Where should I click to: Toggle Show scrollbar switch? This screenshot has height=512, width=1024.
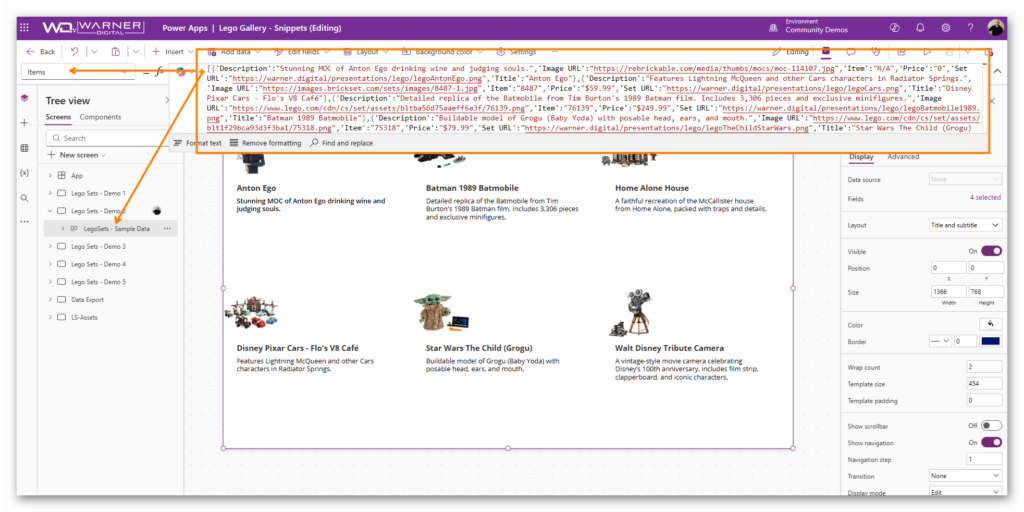(x=991, y=426)
